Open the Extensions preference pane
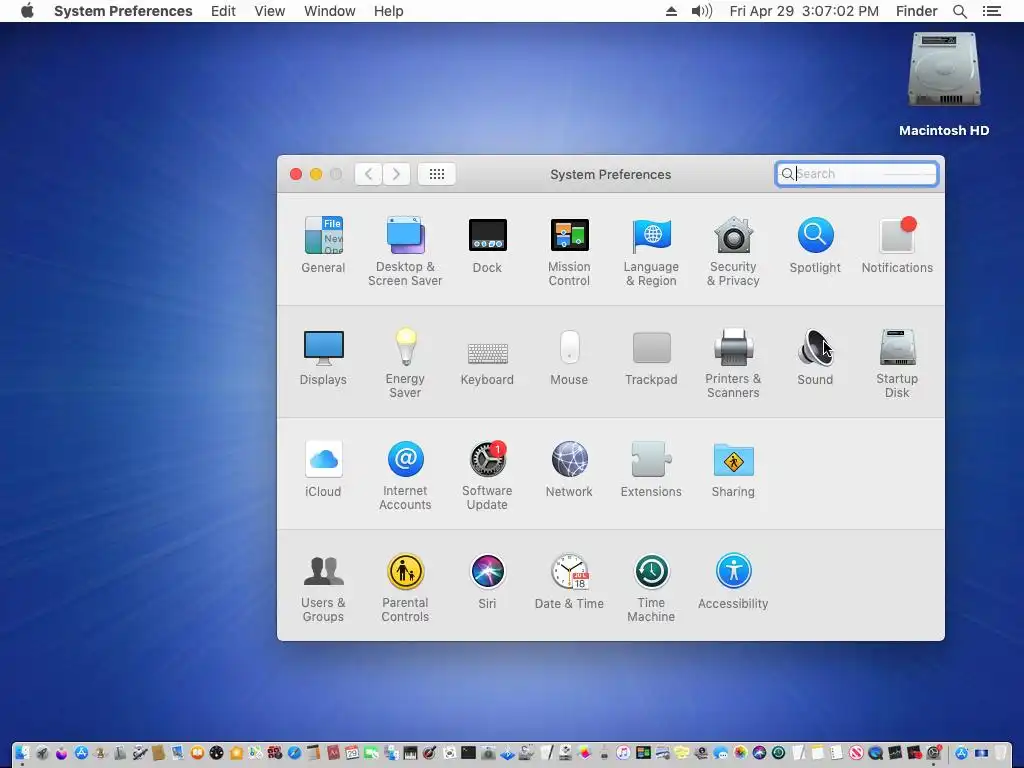The height and width of the screenshot is (768, 1024). 651,470
